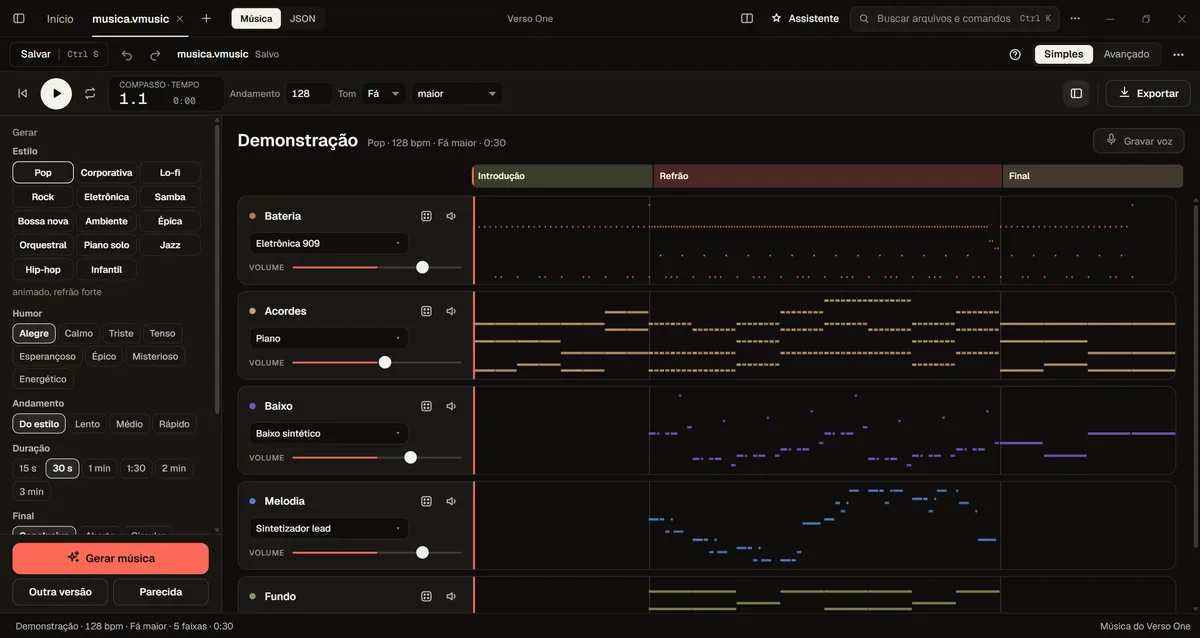Toggle the left sidebar icon in title bar
Screen dimensions: 1200x638
coord(19,18)
